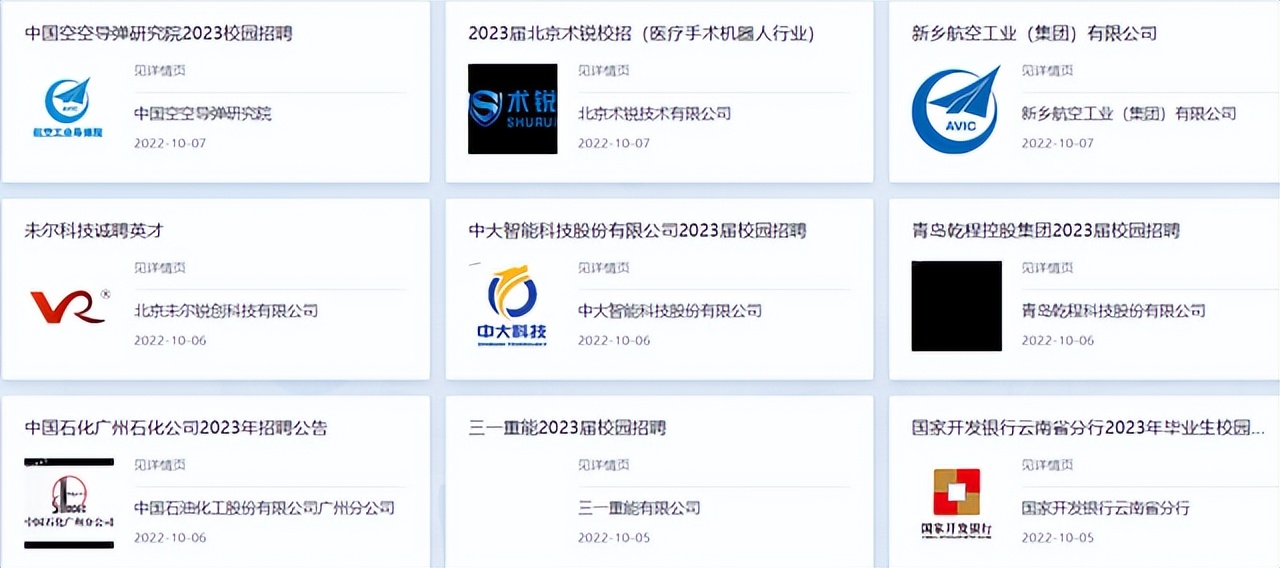Click the red VR logo of 未尔科技
This screenshot has height=568, width=1280.
69,306
